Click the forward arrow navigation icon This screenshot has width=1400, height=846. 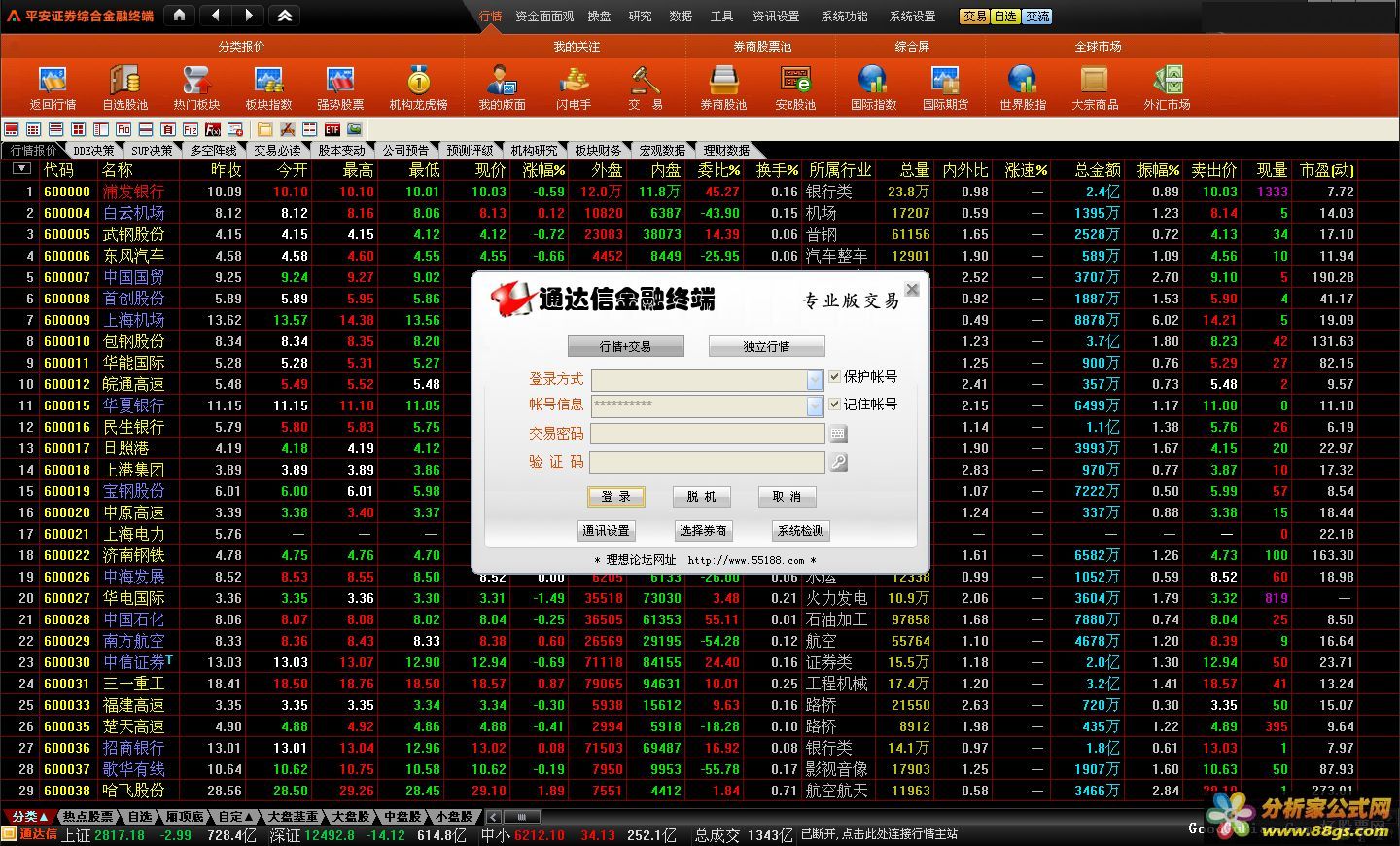[249, 16]
